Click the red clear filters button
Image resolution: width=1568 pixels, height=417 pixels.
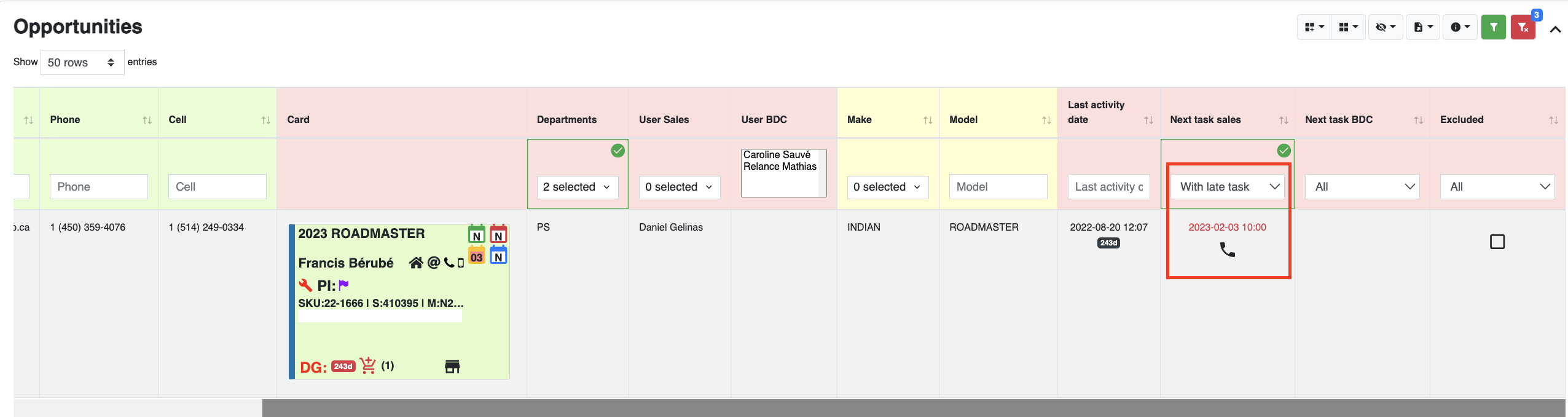tap(1523, 27)
